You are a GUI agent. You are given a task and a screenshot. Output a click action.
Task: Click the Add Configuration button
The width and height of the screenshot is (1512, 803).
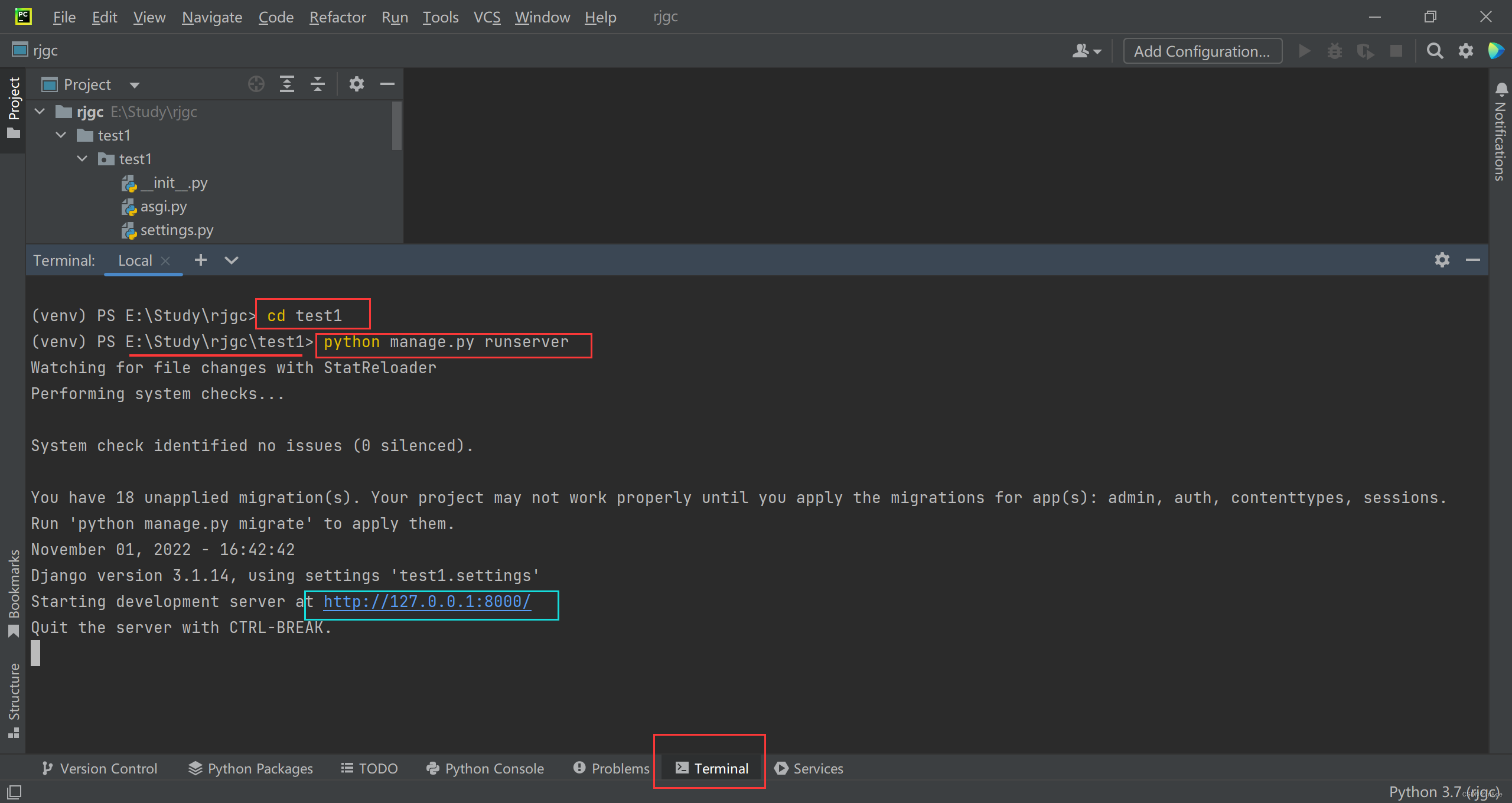[x=1203, y=51]
